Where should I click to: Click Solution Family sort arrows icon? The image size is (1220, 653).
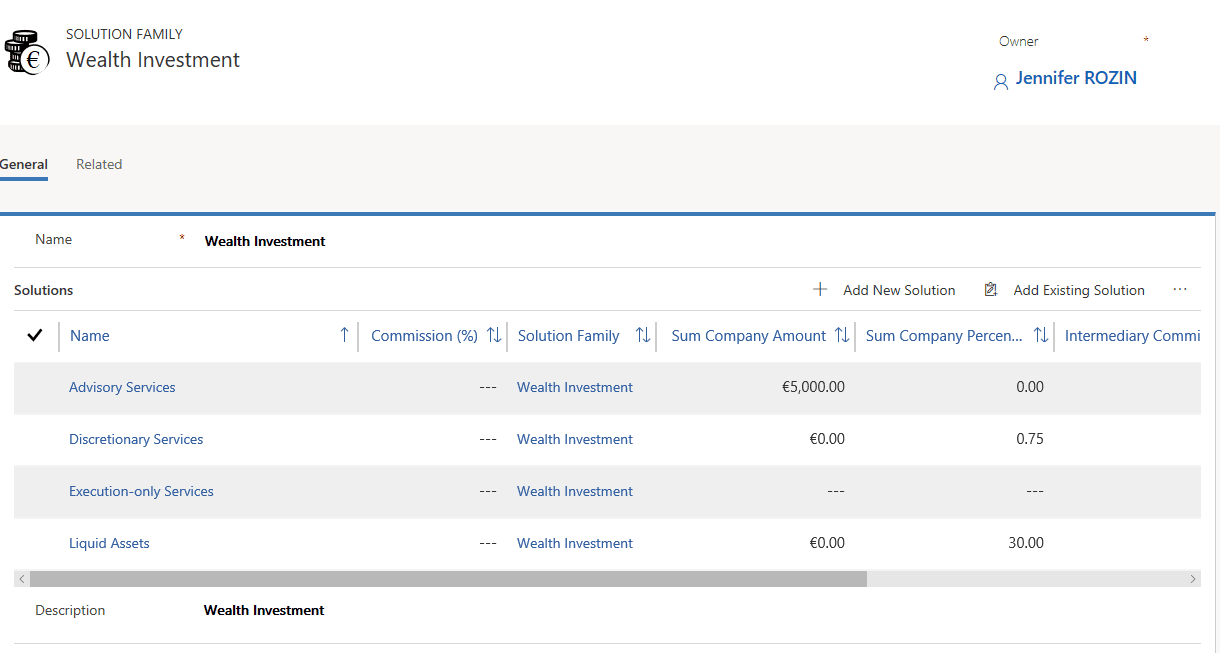click(x=643, y=336)
